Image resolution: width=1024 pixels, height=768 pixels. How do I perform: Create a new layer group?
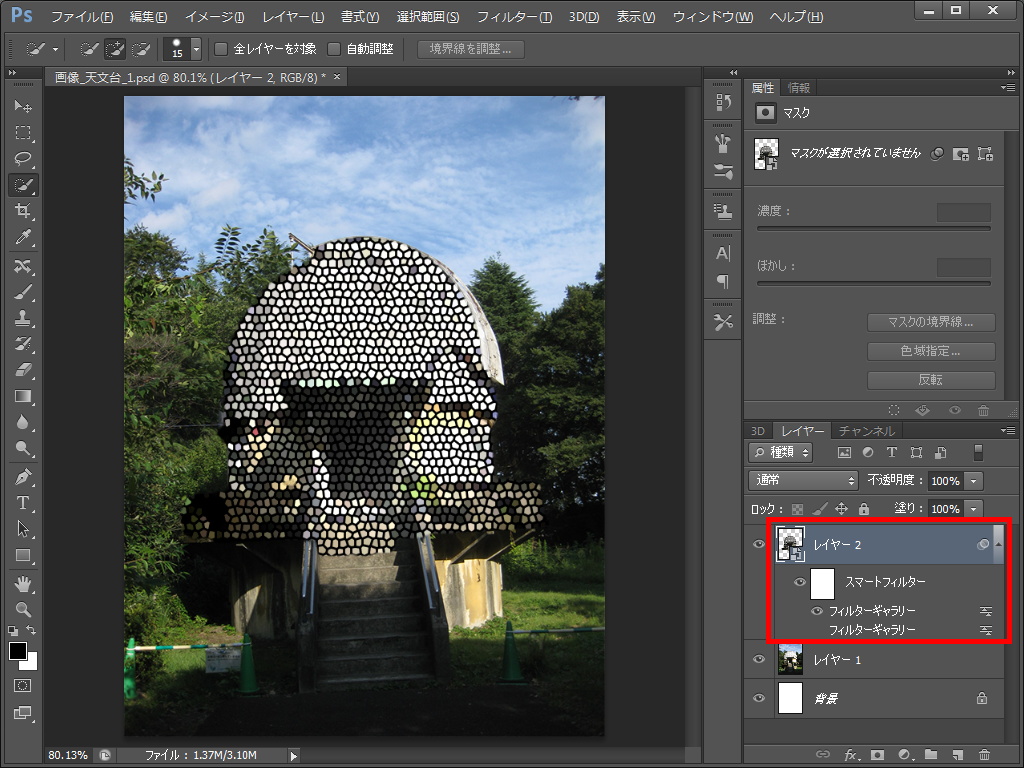click(x=931, y=754)
